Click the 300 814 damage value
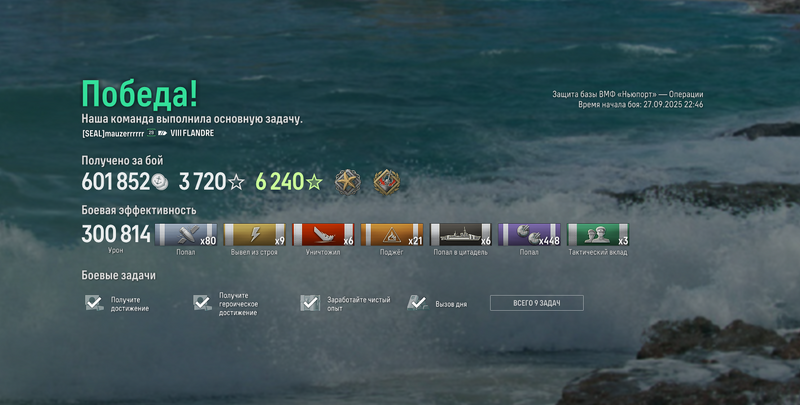This screenshot has width=800, height=405. 116,235
